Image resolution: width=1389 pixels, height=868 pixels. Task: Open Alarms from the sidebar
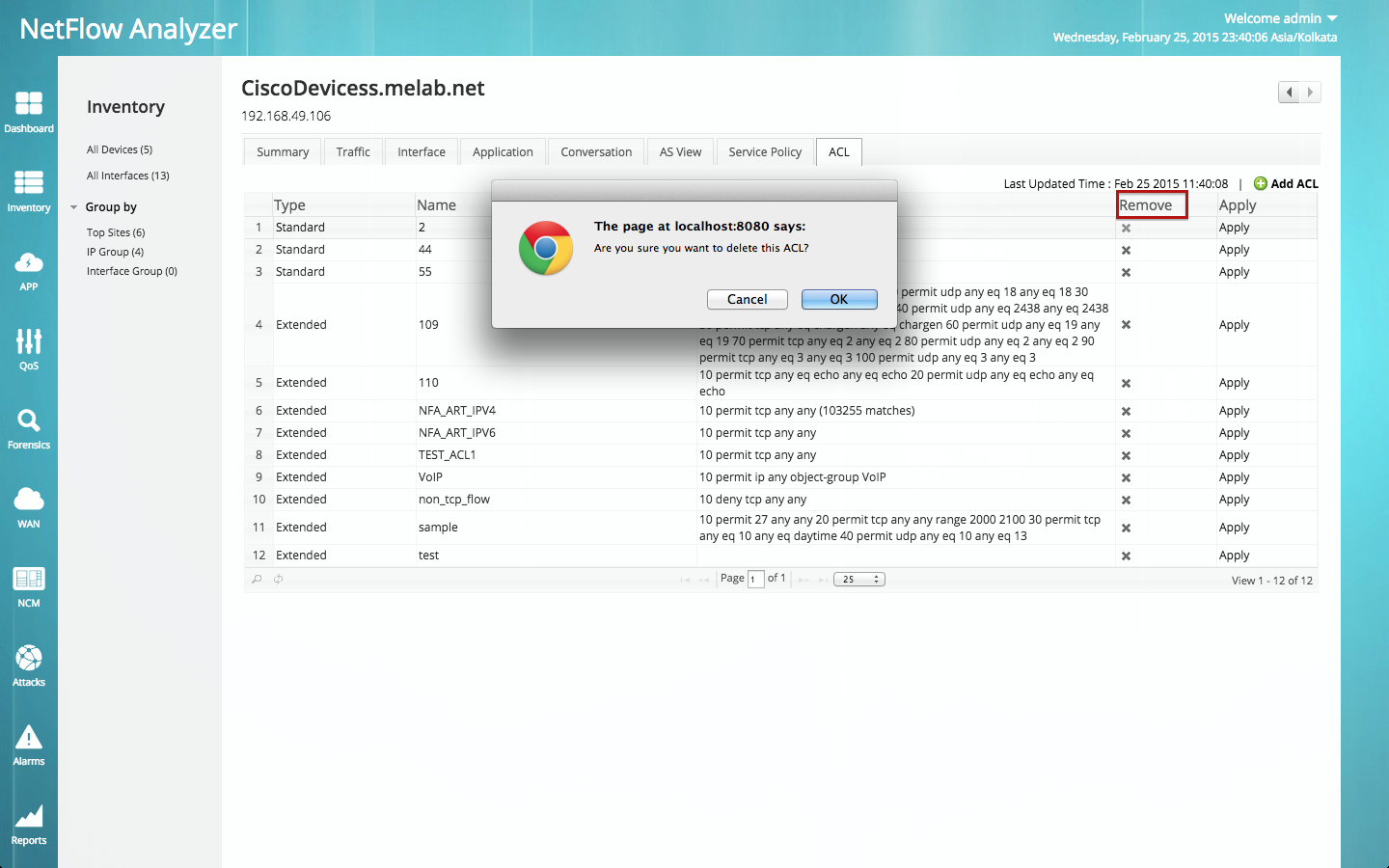click(x=29, y=745)
